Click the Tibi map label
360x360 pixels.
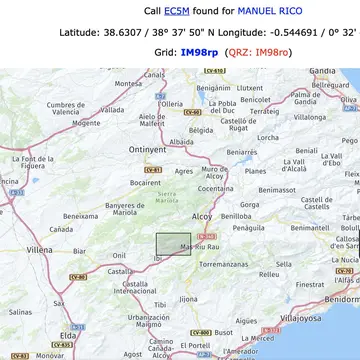[x=160, y=305]
